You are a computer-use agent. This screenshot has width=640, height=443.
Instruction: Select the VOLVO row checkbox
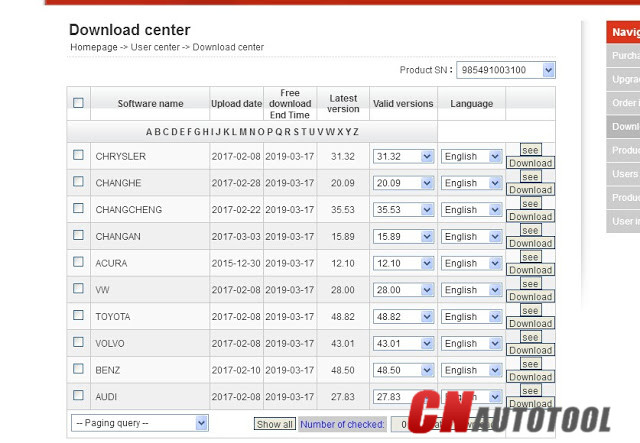[x=78, y=342]
